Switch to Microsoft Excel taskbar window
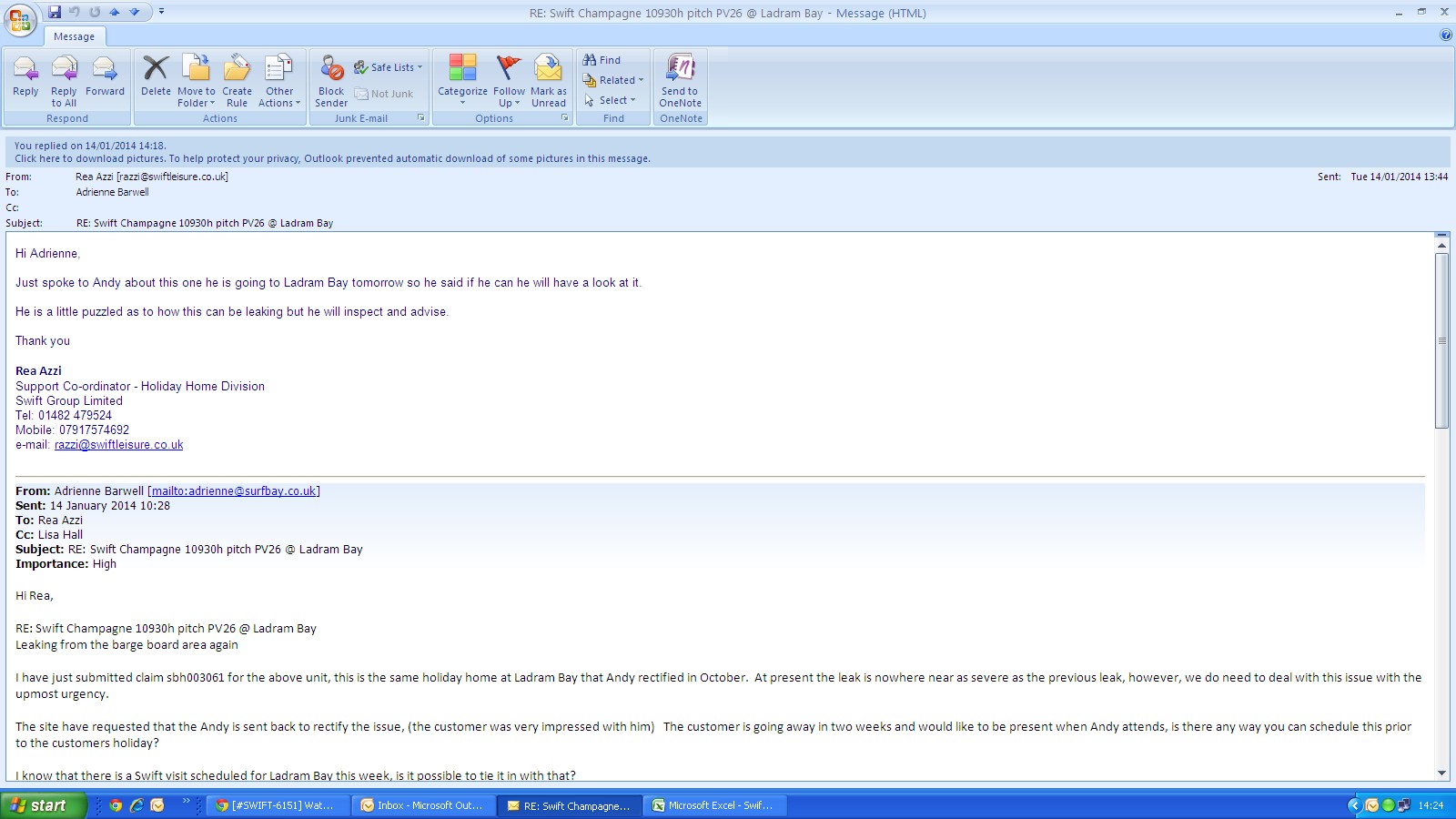This screenshot has width=1456, height=819. 715,805
